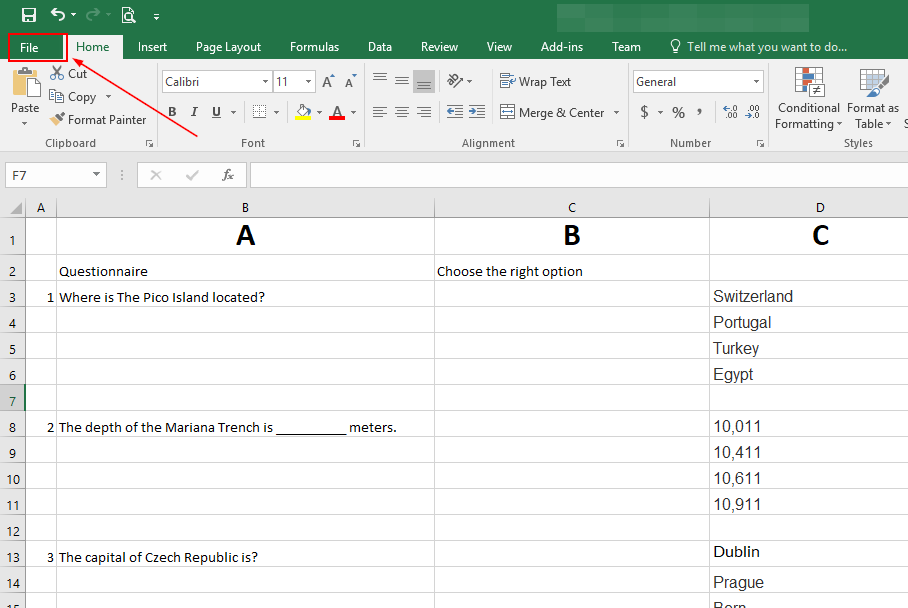Screen dimensions: 908x608
Task: Open the Format as Table gallery
Action: coord(873,98)
